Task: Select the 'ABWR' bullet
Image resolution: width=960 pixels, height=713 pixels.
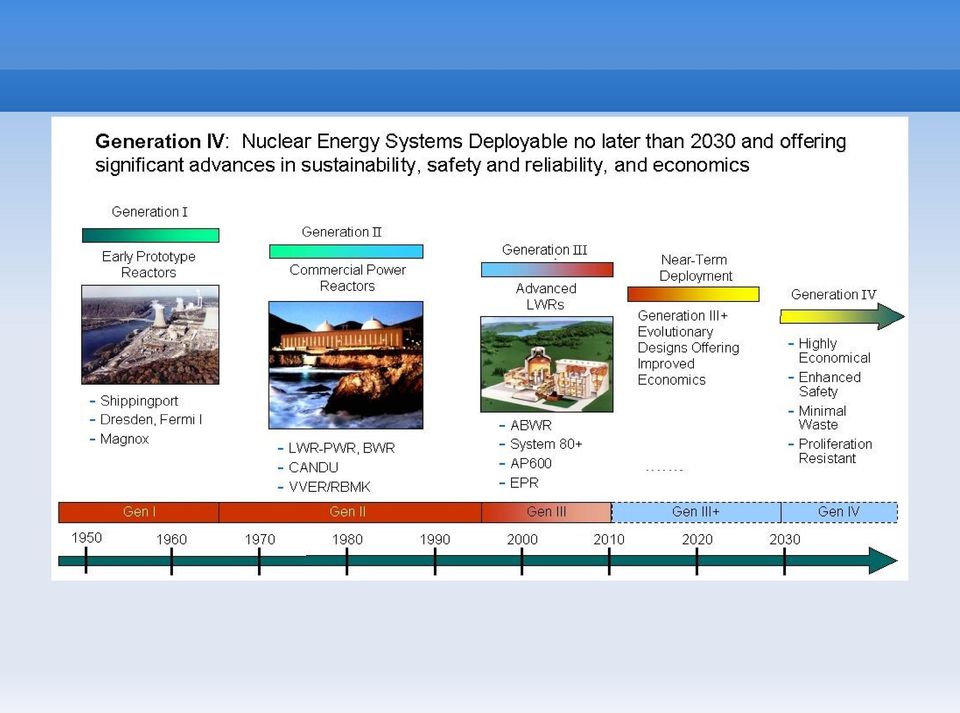Action: (x=525, y=425)
